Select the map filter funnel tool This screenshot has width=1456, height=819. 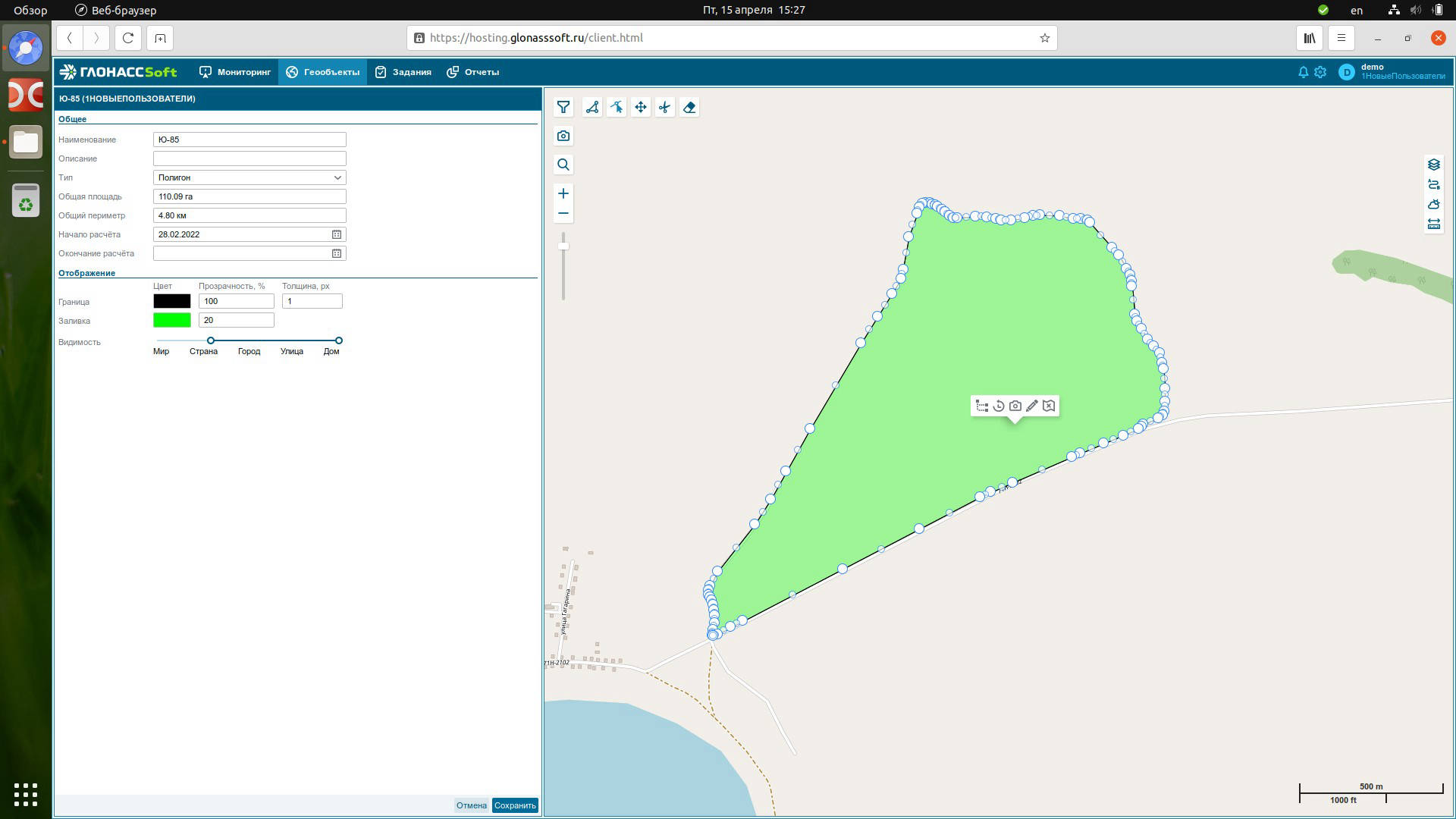563,108
